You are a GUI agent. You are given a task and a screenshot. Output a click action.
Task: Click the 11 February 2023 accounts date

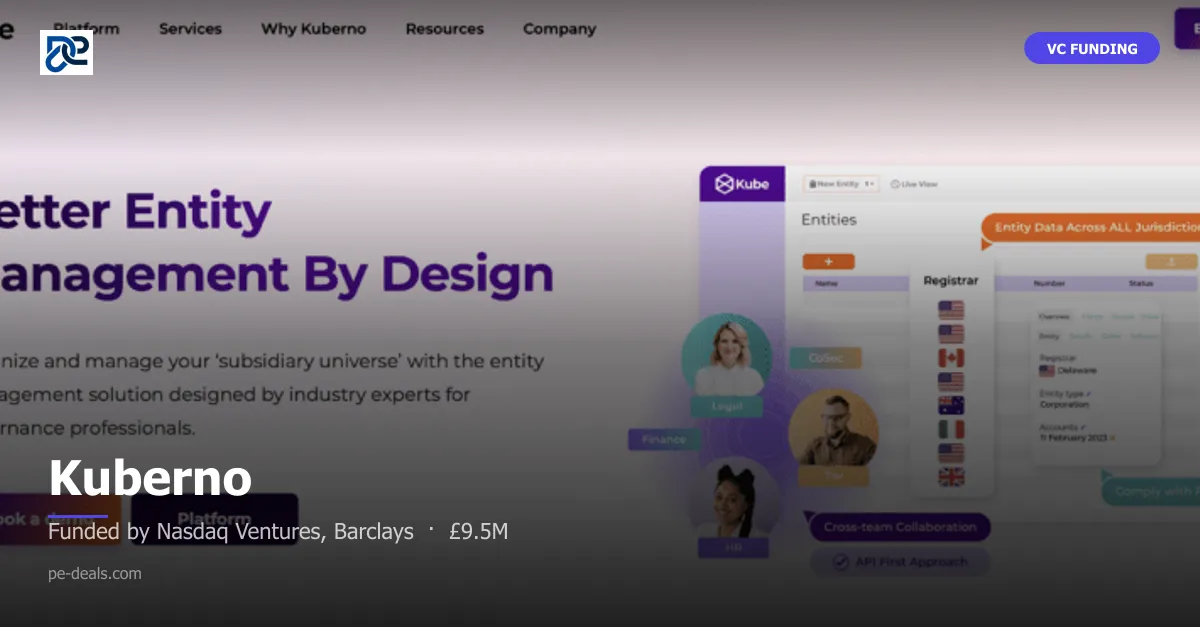click(x=1075, y=438)
